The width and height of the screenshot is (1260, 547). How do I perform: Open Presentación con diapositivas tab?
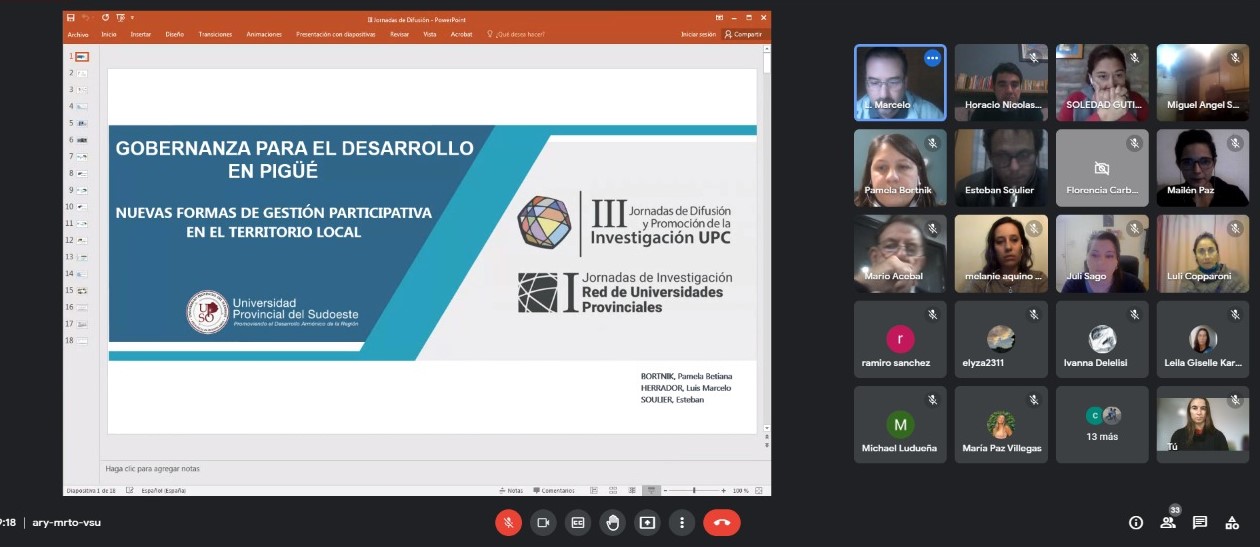click(x=336, y=34)
